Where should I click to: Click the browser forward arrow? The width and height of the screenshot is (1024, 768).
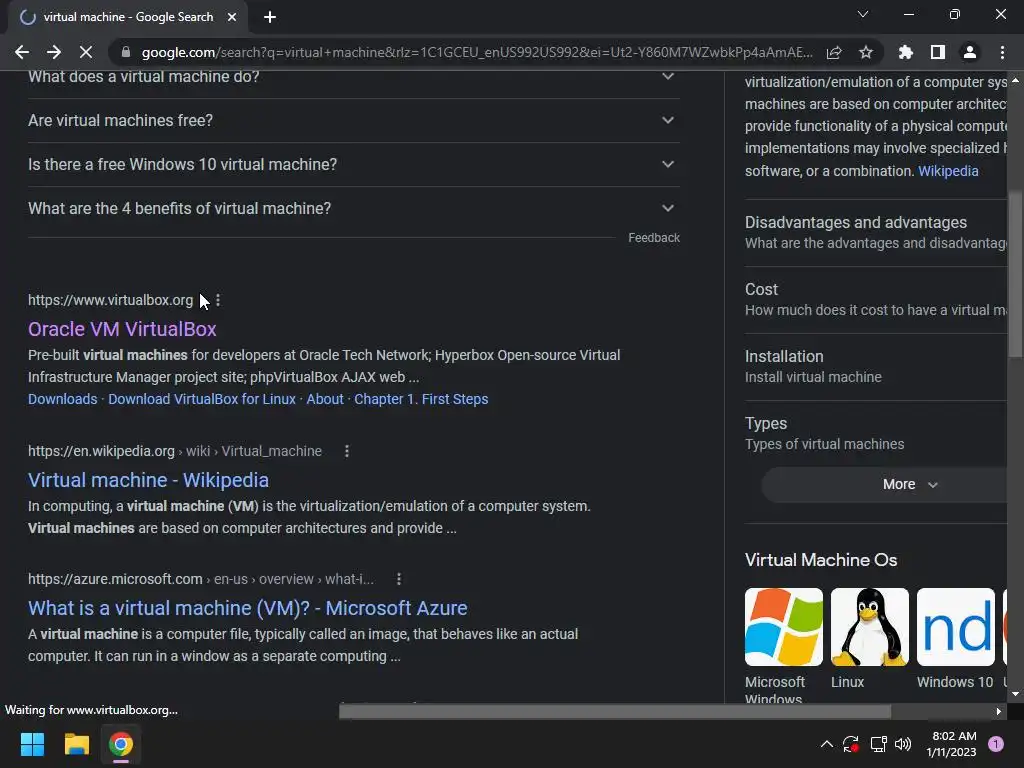tap(54, 52)
